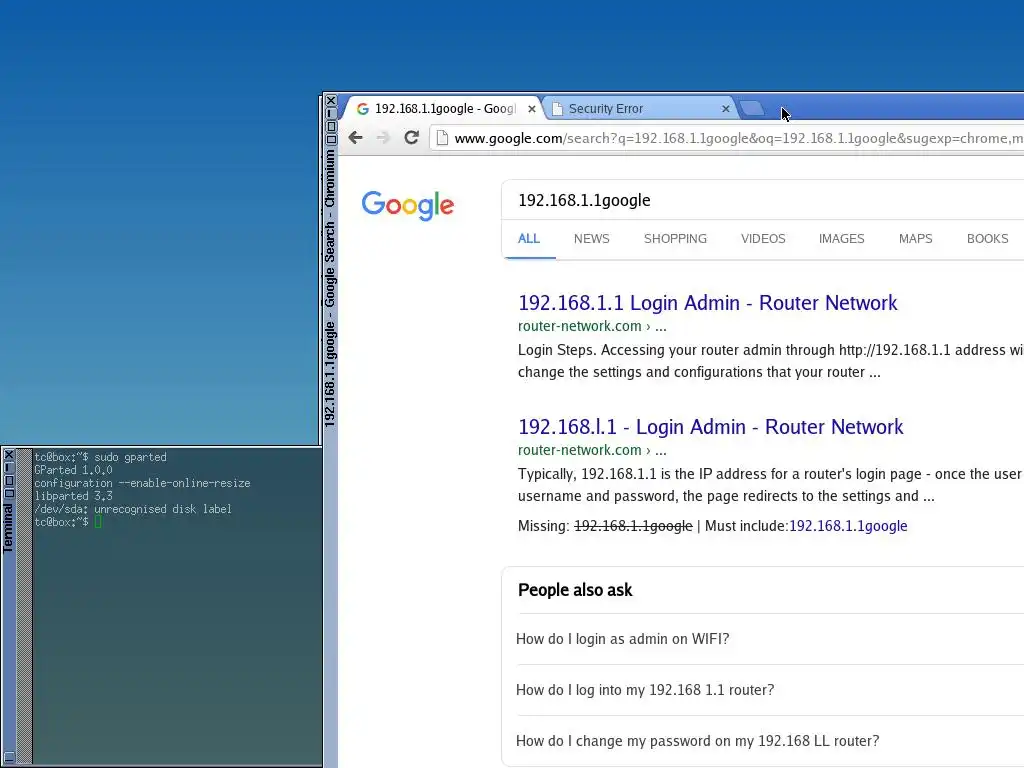The width and height of the screenshot is (1024, 768).
Task: Select the IMAGES search filter
Action: pos(841,239)
